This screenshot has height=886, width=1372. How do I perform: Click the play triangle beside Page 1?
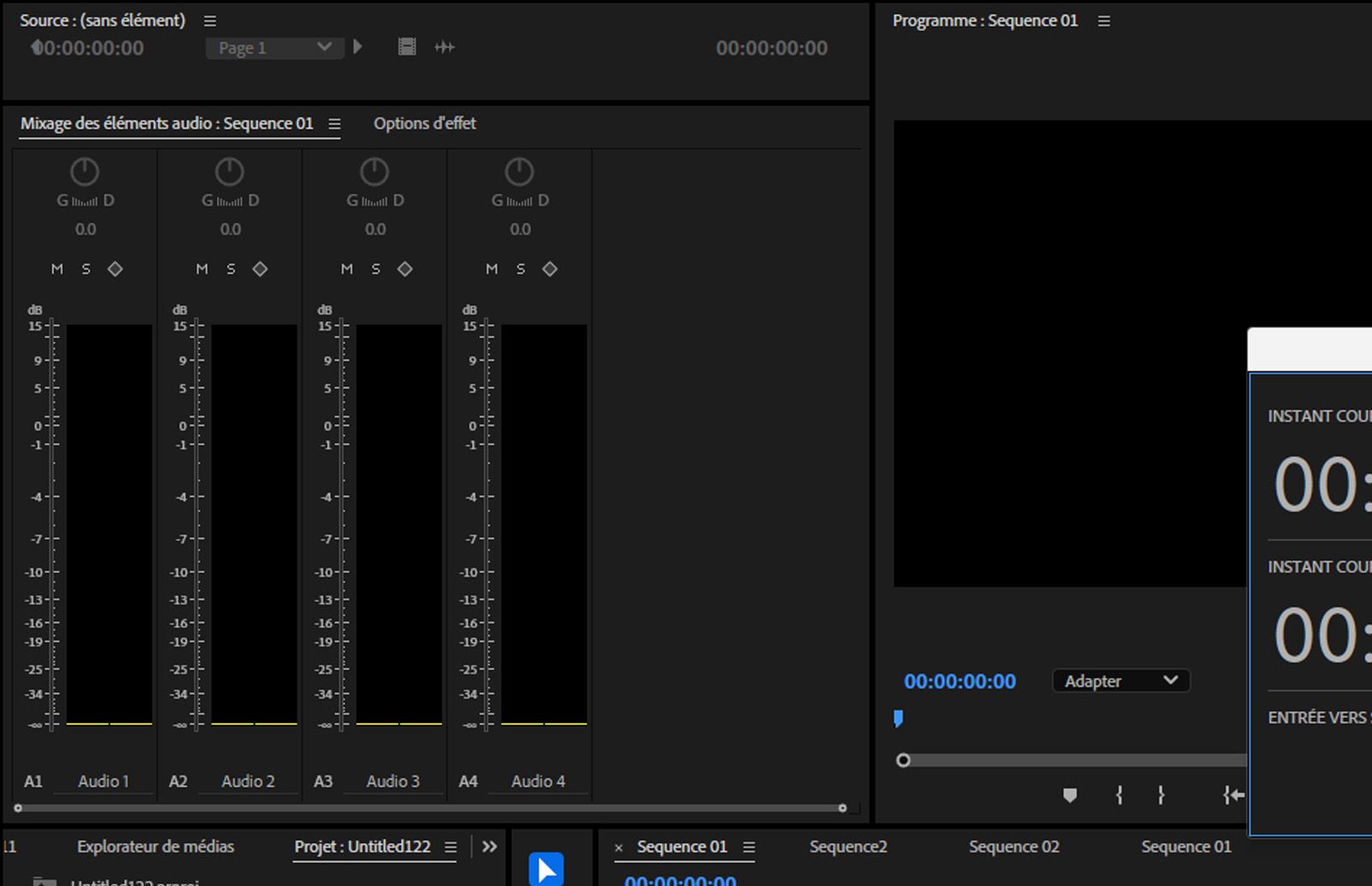358,47
